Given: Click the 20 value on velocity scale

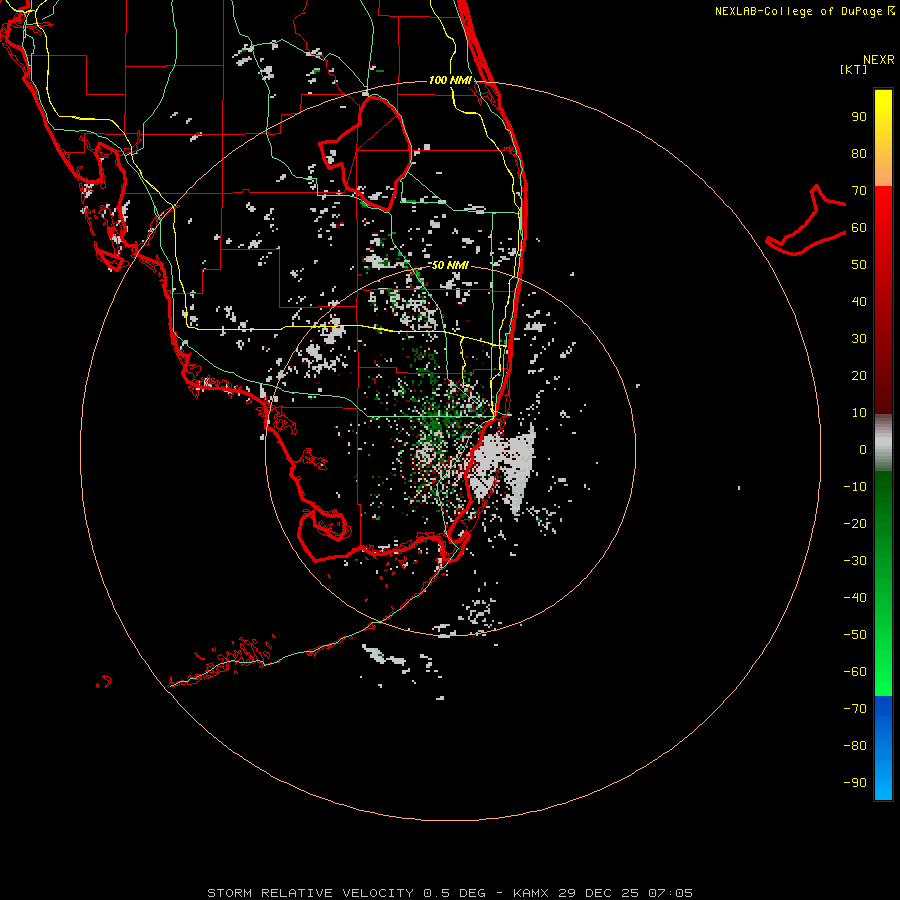Looking at the screenshot, I should [859, 376].
